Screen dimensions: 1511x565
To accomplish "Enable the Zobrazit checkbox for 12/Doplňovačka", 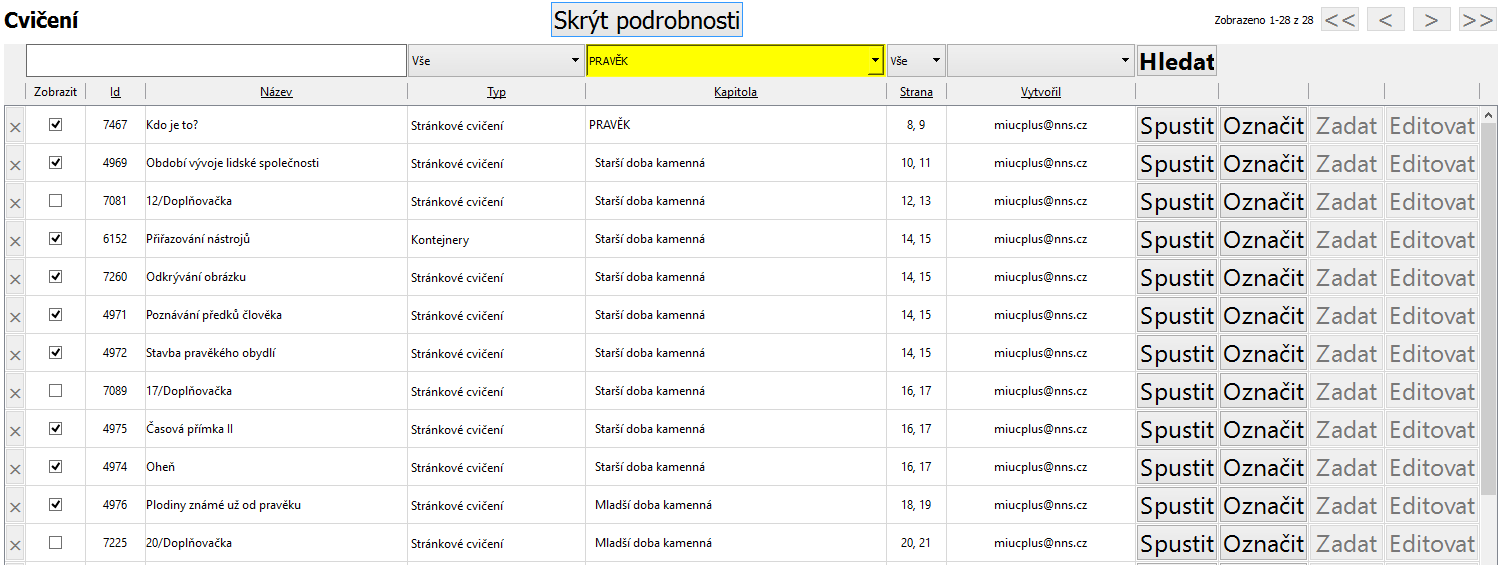I will coord(56,201).
